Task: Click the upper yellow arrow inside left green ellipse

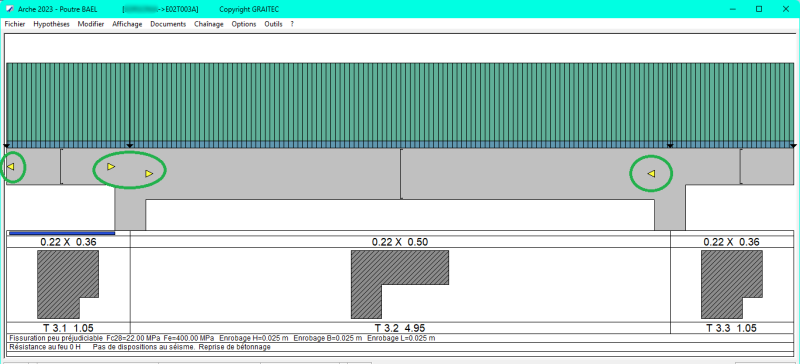Action: (x=111, y=166)
